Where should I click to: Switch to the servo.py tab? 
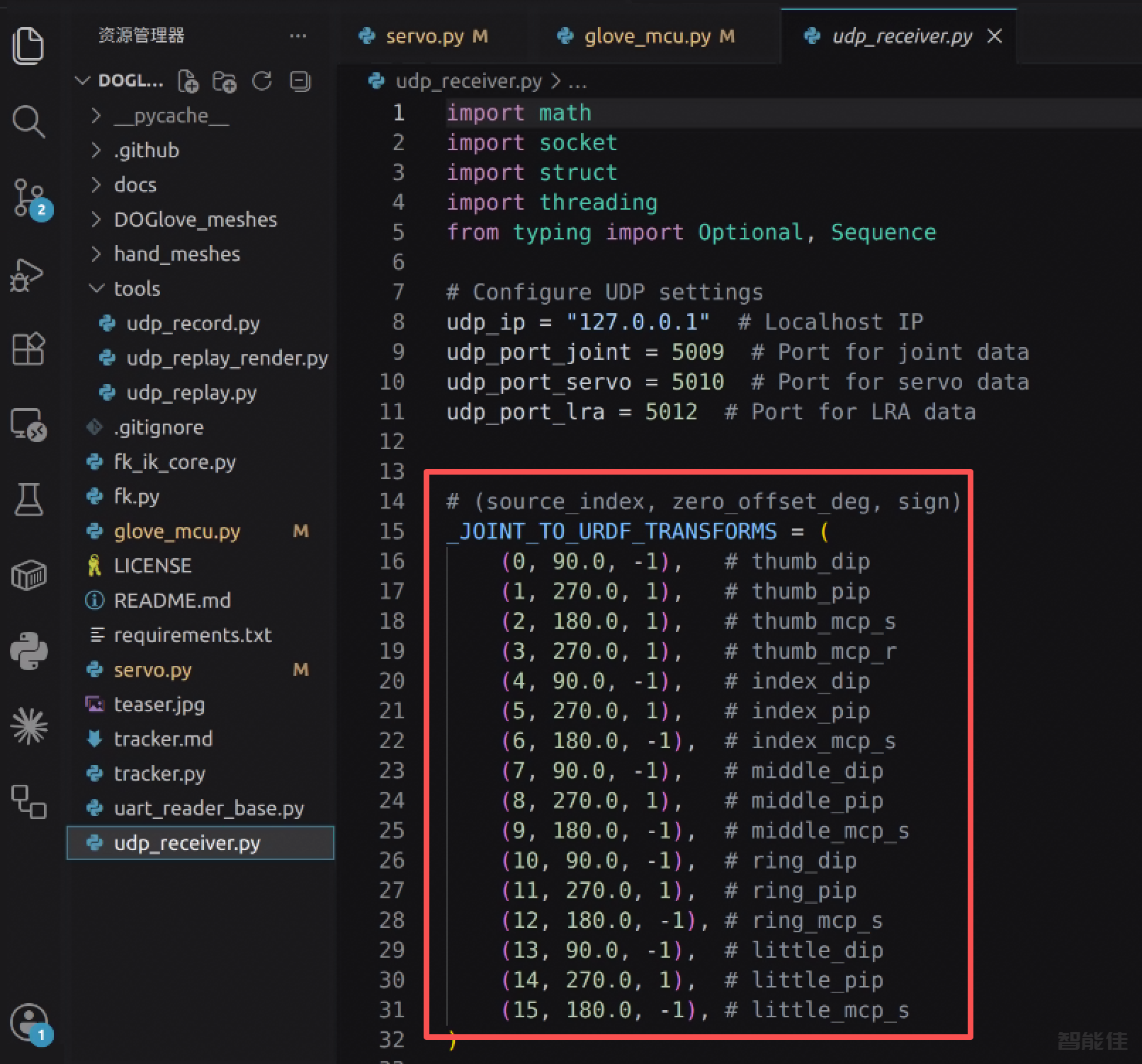(x=424, y=36)
